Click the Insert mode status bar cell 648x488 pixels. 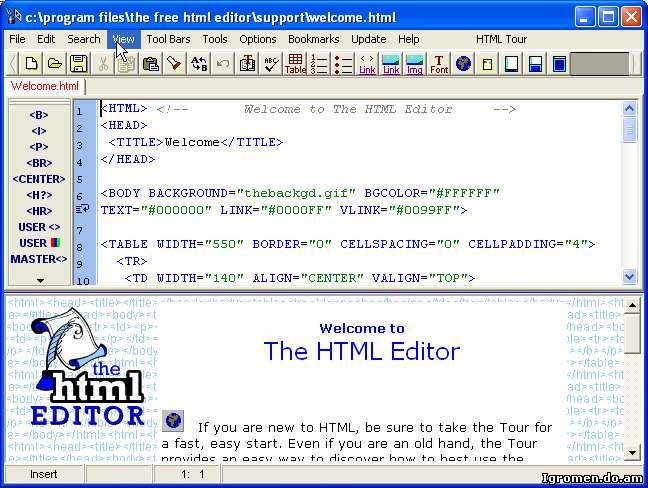(x=43, y=474)
